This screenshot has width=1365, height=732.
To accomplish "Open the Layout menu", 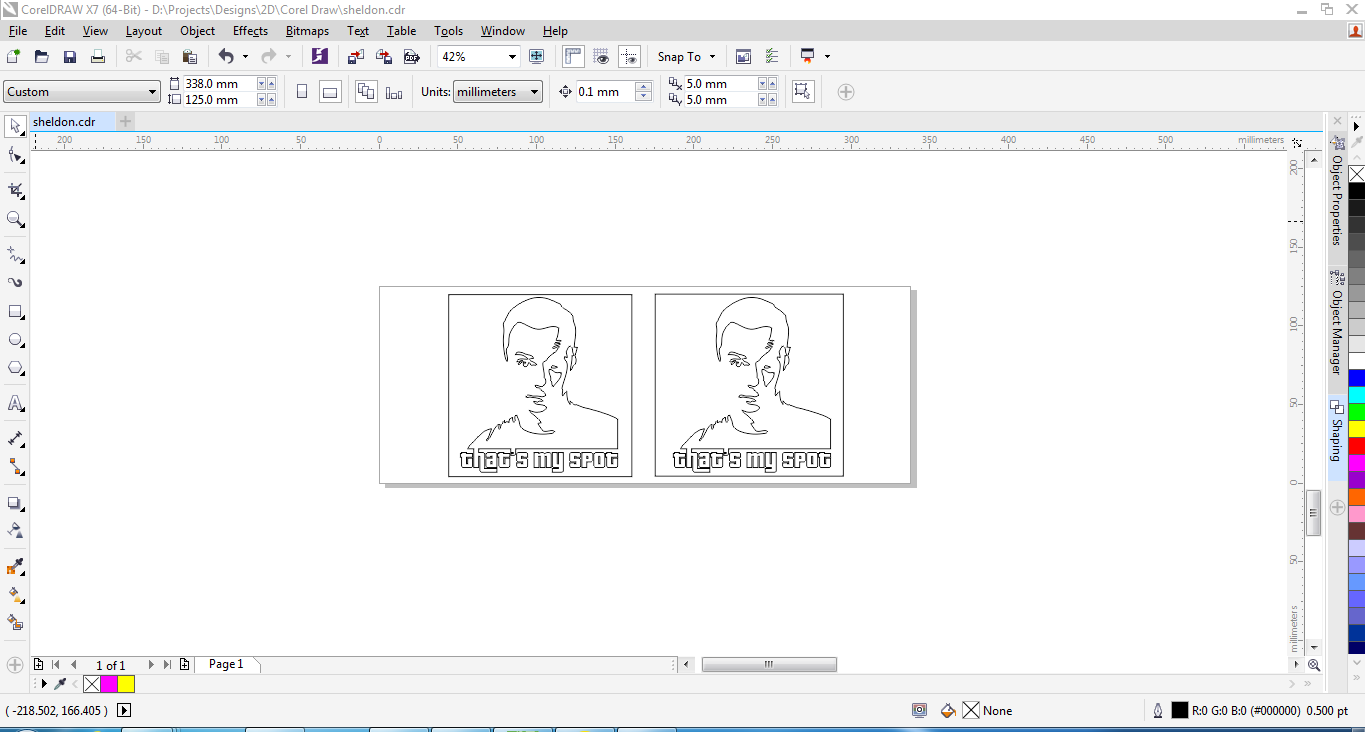I will [144, 31].
